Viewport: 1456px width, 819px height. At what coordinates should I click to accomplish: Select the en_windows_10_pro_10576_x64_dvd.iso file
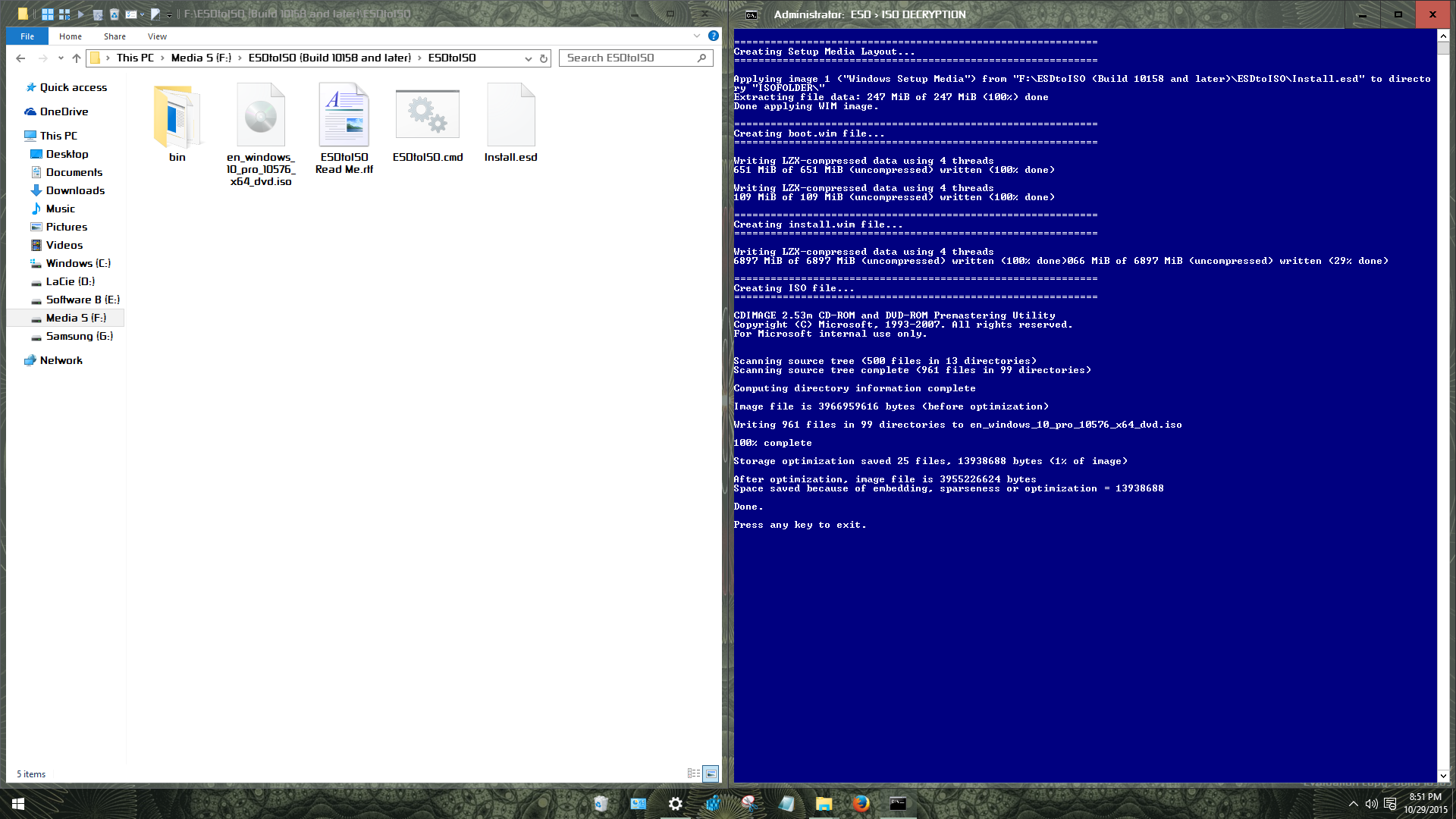261,135
